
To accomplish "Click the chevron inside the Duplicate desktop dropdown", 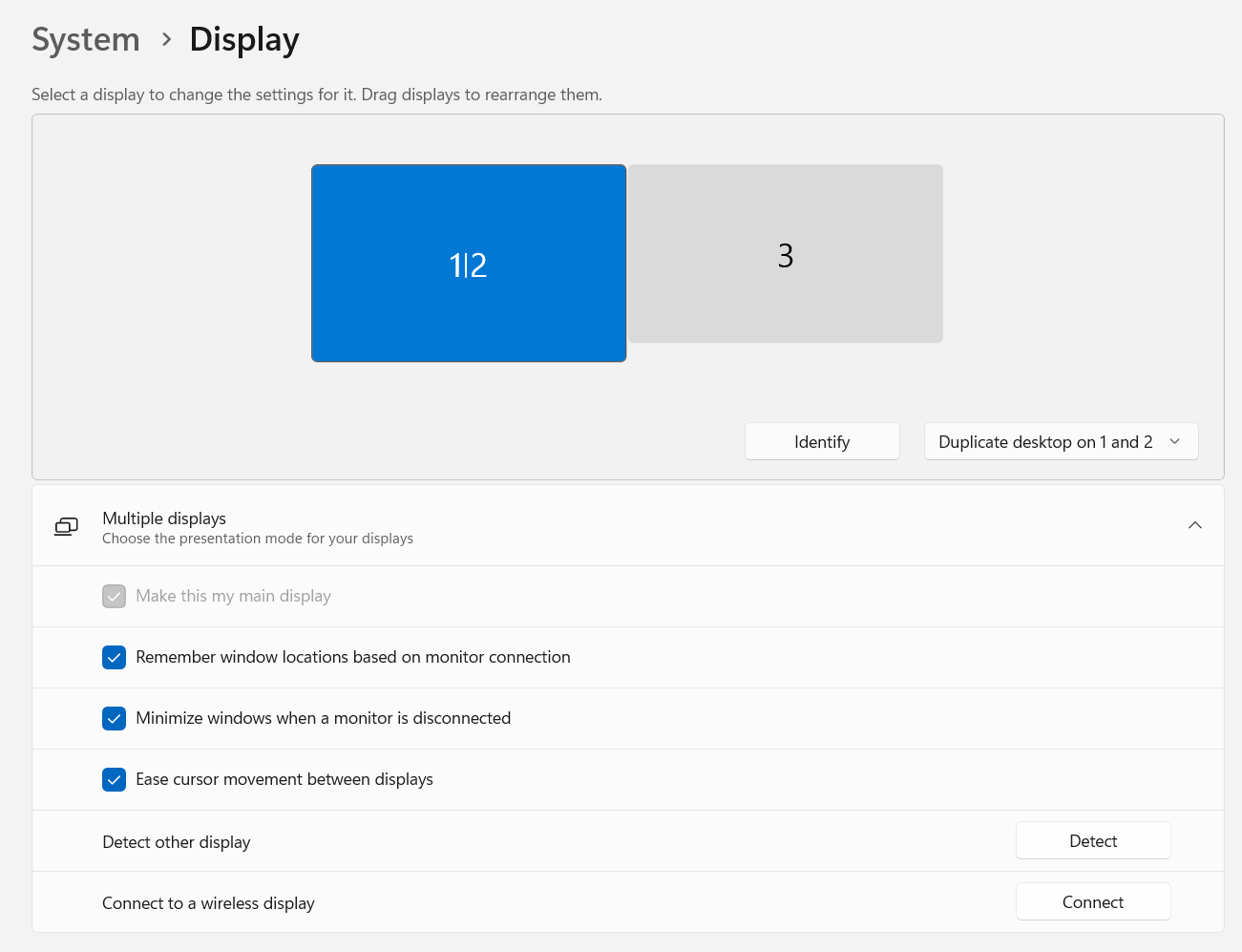I will coord(1175,441).
